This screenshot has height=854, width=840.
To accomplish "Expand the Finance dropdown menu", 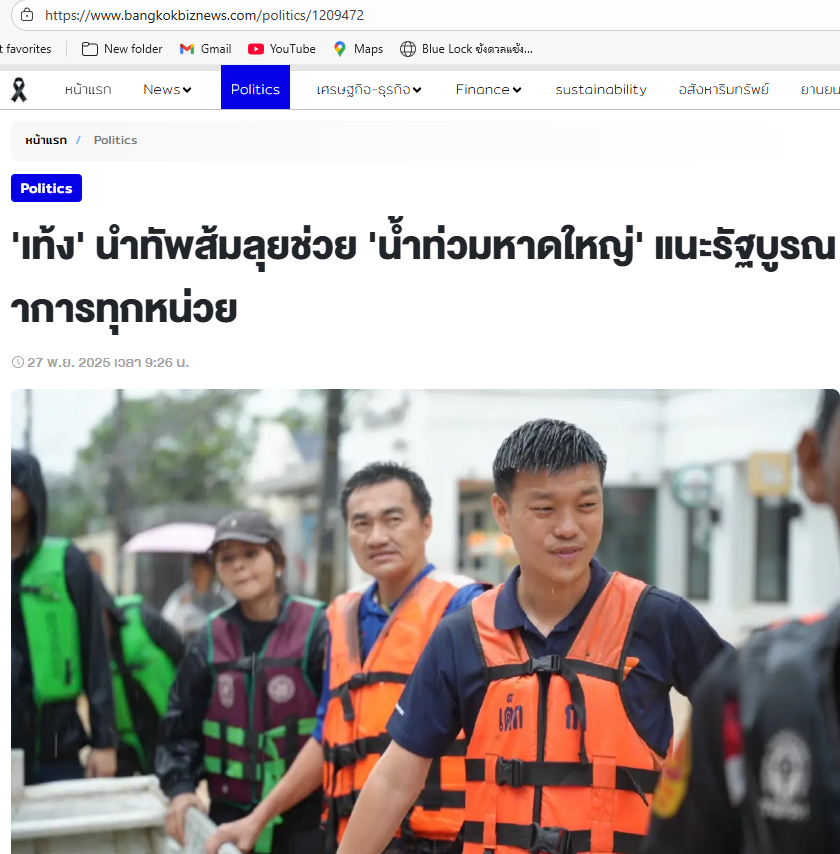I will [x=488, y=89].
